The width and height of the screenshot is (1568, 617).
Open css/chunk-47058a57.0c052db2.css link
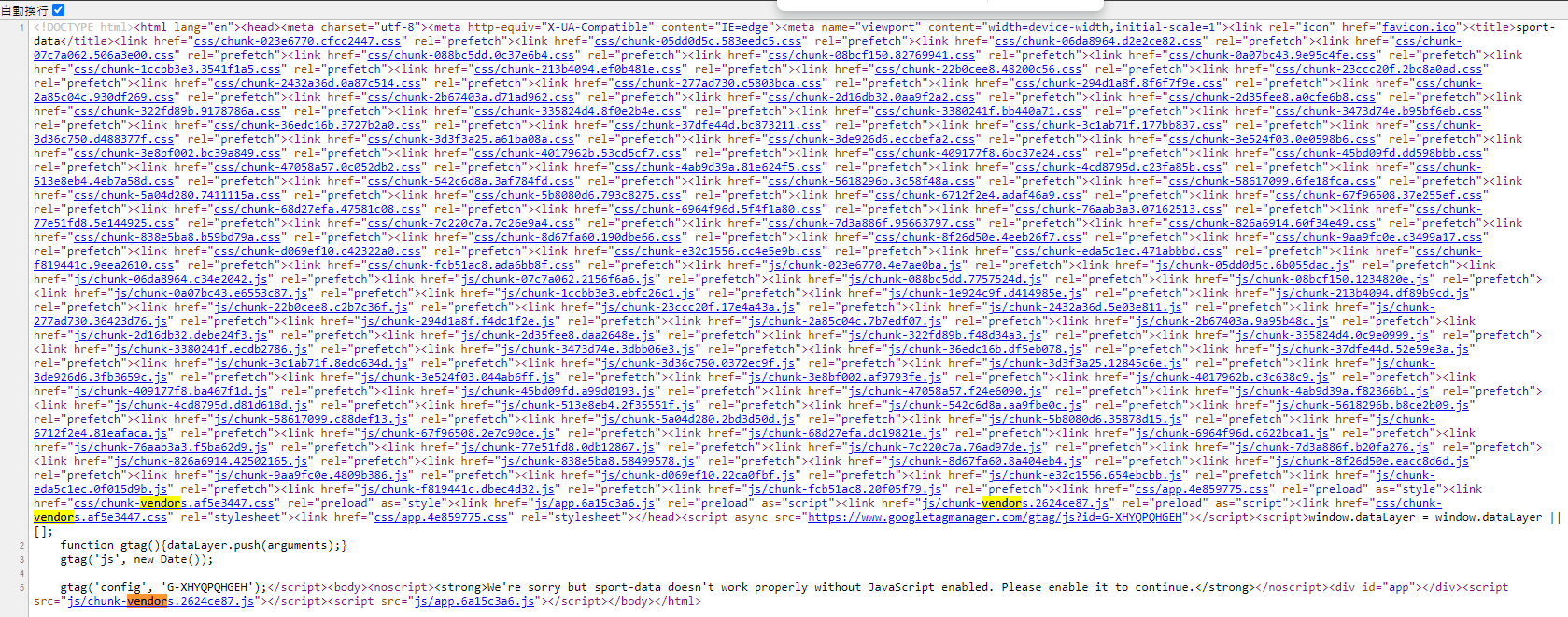(318, 167)
